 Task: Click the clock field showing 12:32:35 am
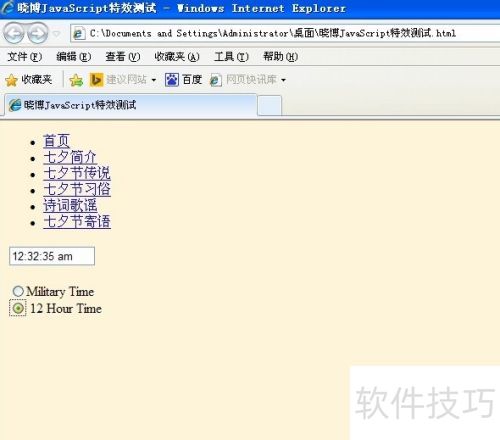[52, 256]
